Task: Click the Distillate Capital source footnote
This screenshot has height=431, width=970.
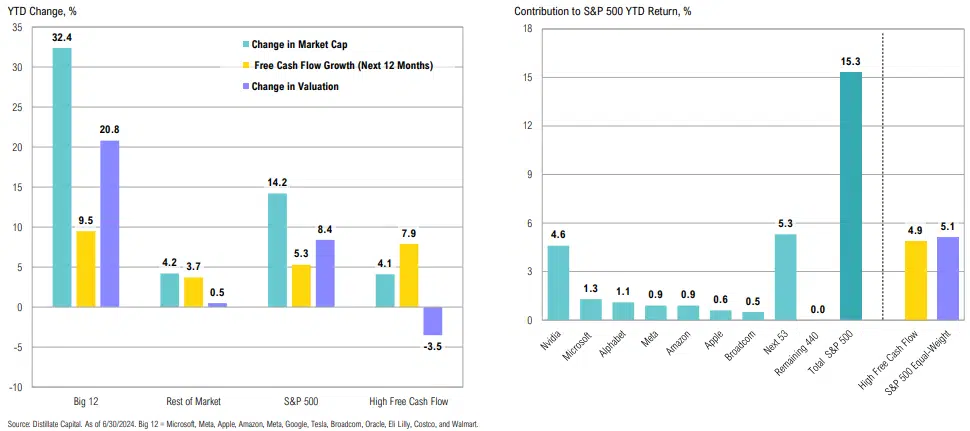Action: [x=242, y=424]
